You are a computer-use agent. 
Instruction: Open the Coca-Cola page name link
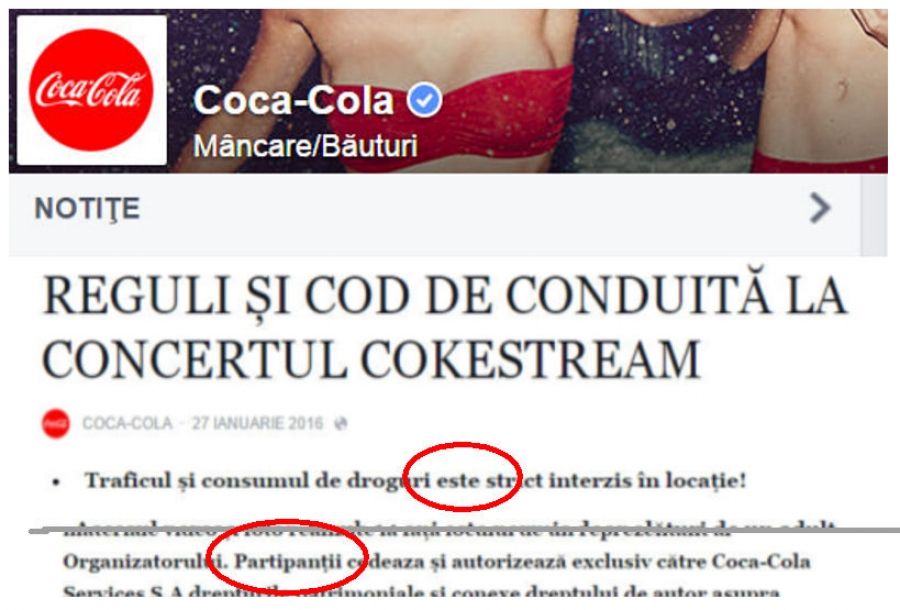[x=294, y=100]
